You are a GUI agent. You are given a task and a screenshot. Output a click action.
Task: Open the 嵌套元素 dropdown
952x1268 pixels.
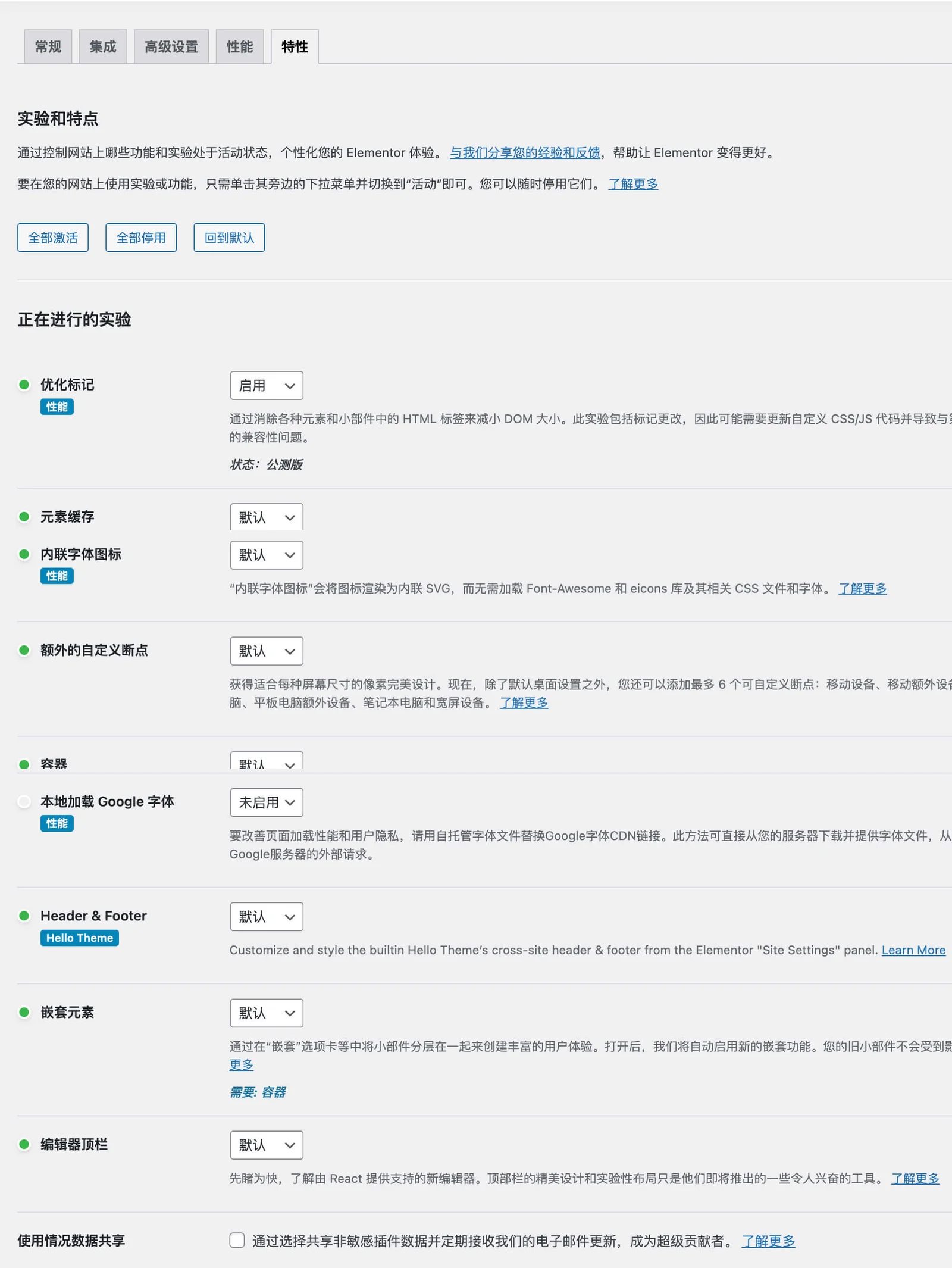(265, 1013)
